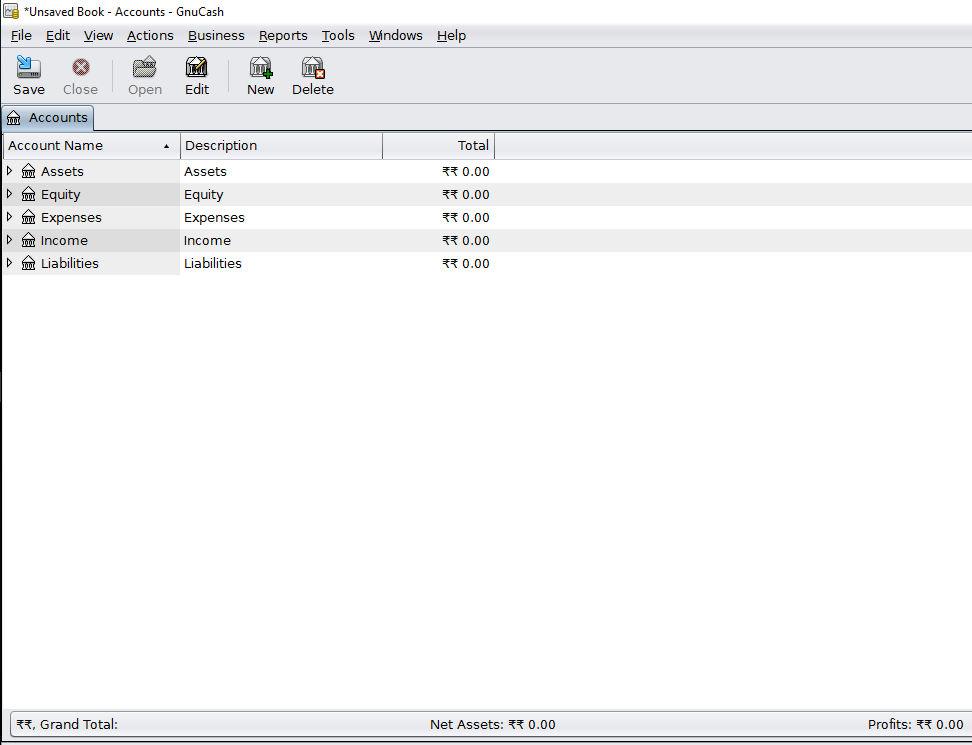Click the Assets total 0.00 value
This screenshot has width=972, height=745.
pyautogui.click(x=466, y=171)
